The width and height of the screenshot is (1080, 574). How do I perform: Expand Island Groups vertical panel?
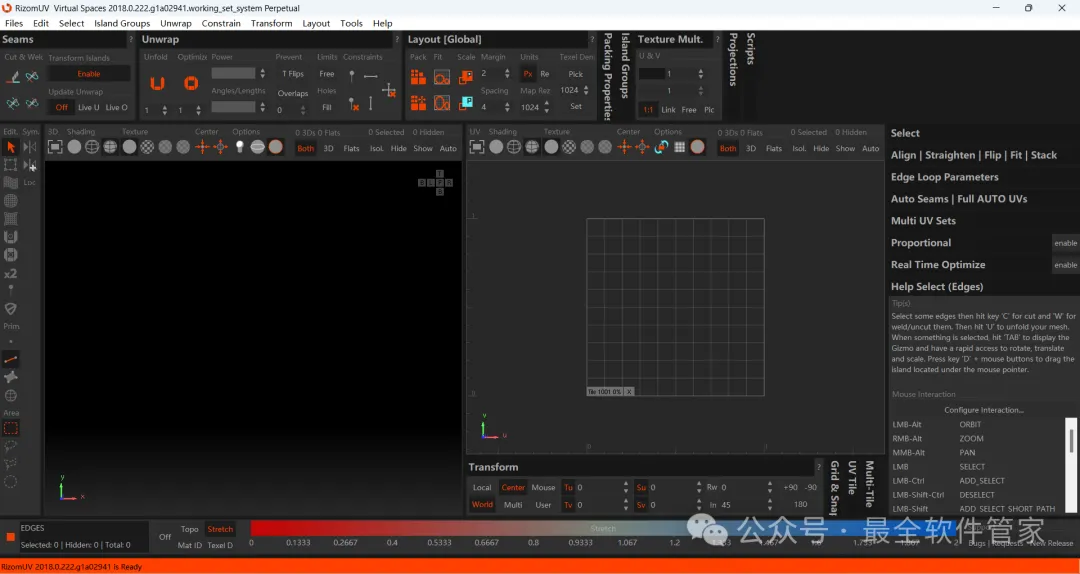click(625, 65)
